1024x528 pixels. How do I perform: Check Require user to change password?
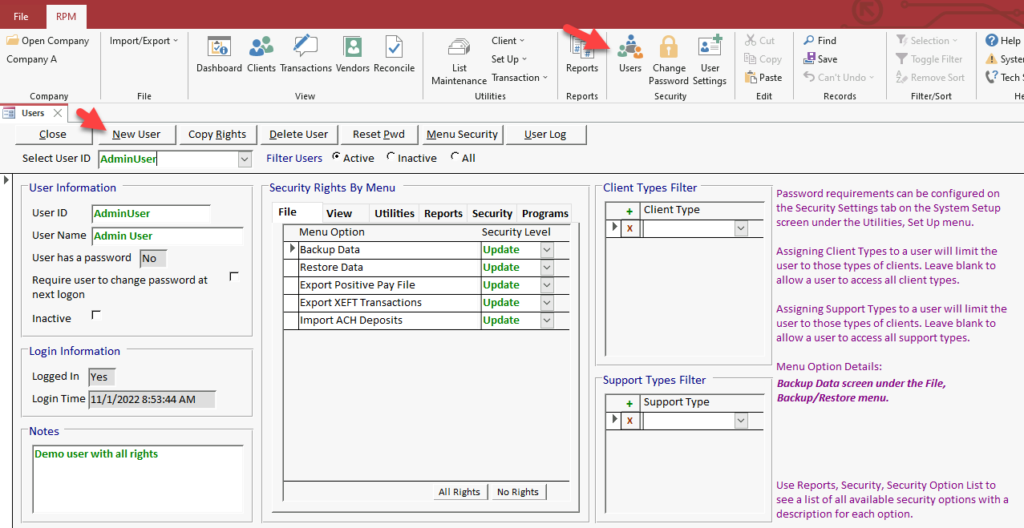234,276
